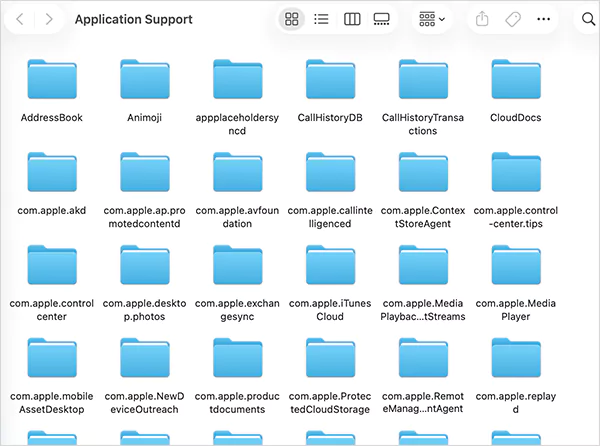The width and height of the screenshot is (600, 446).
Task: Select the com.apple.MediaPlayer folder icon
Action: point(516,265)
